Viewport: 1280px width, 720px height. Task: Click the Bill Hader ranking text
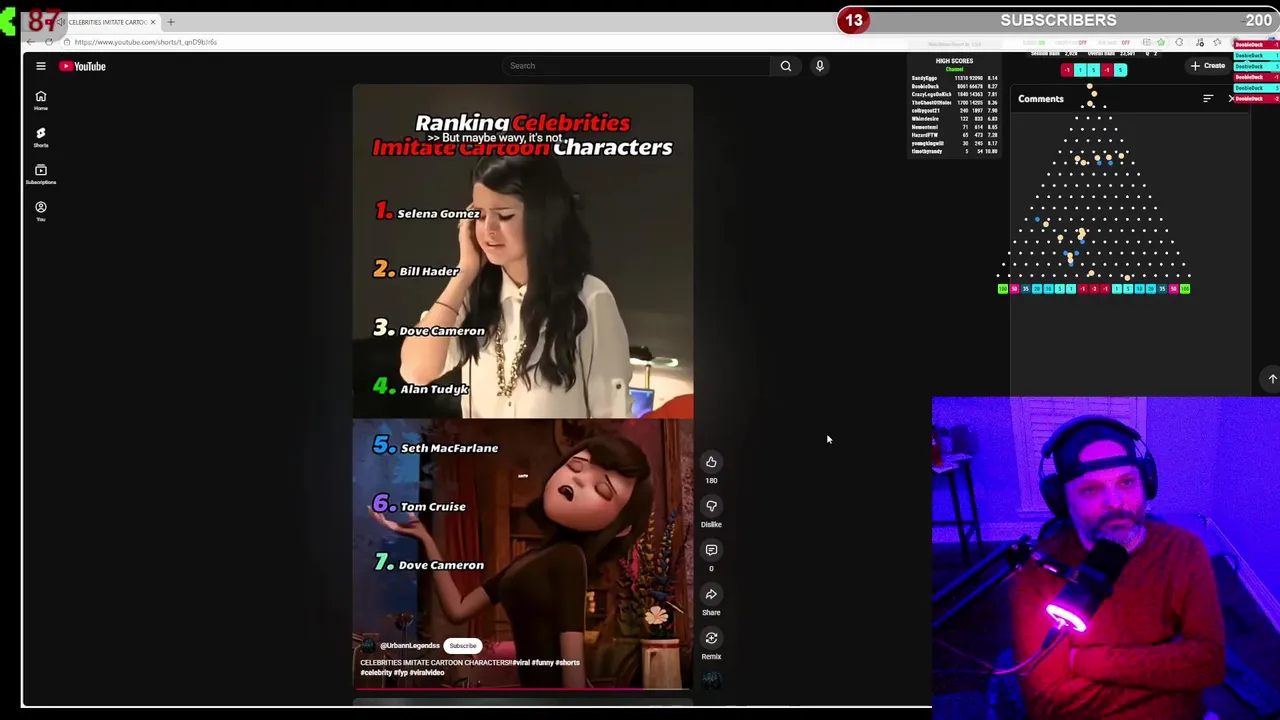pos(429,272)
